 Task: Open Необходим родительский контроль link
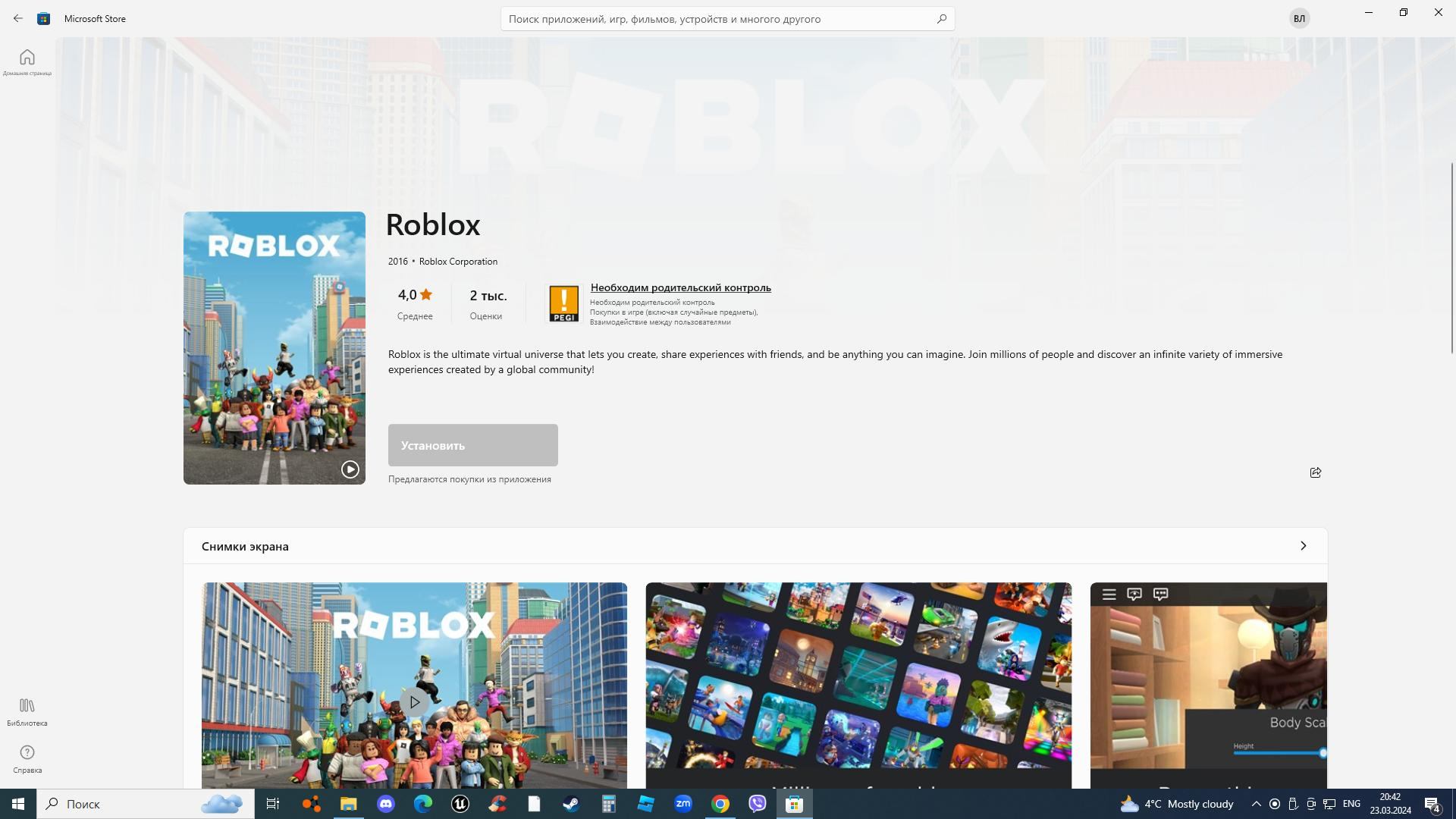(681, 287)
